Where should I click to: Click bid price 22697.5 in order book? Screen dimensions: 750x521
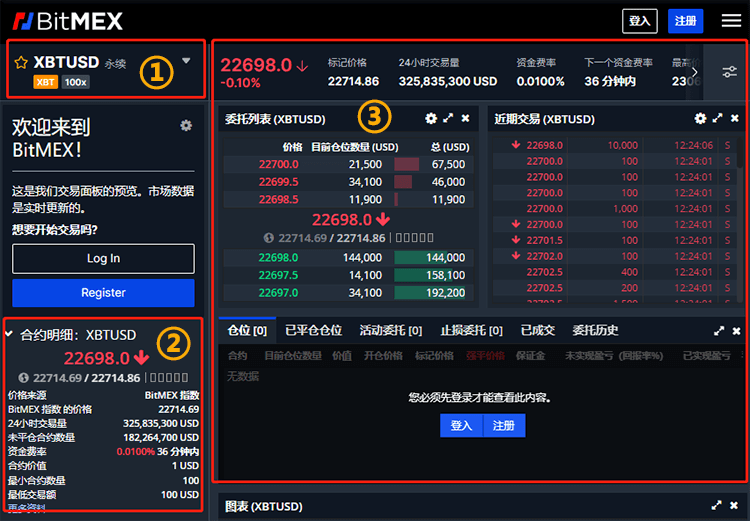278,275
